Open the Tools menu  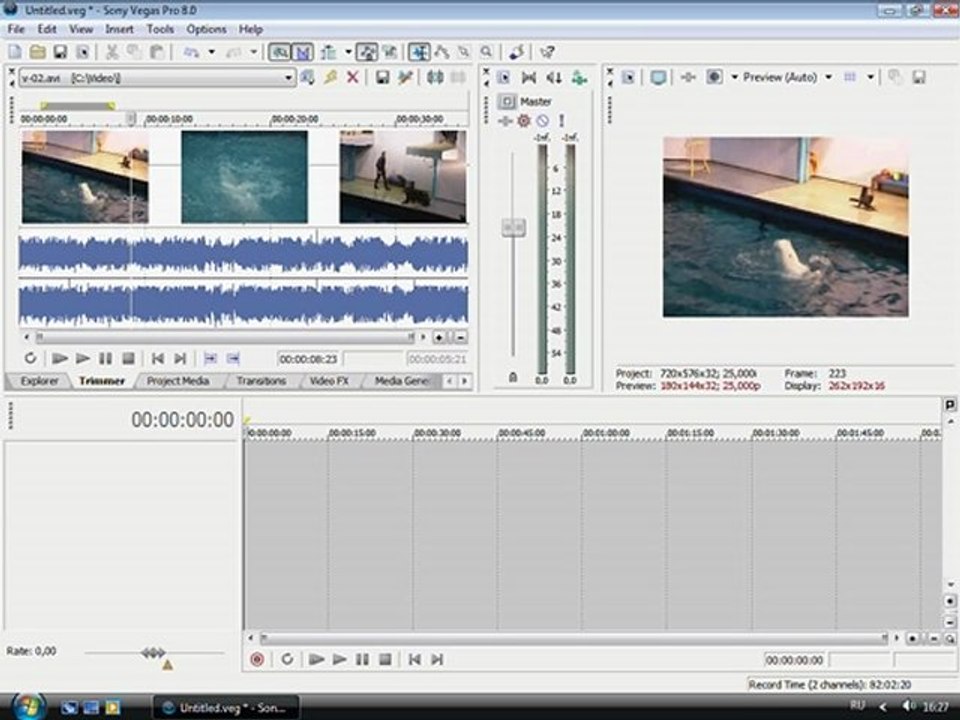[x=160, y=29]
